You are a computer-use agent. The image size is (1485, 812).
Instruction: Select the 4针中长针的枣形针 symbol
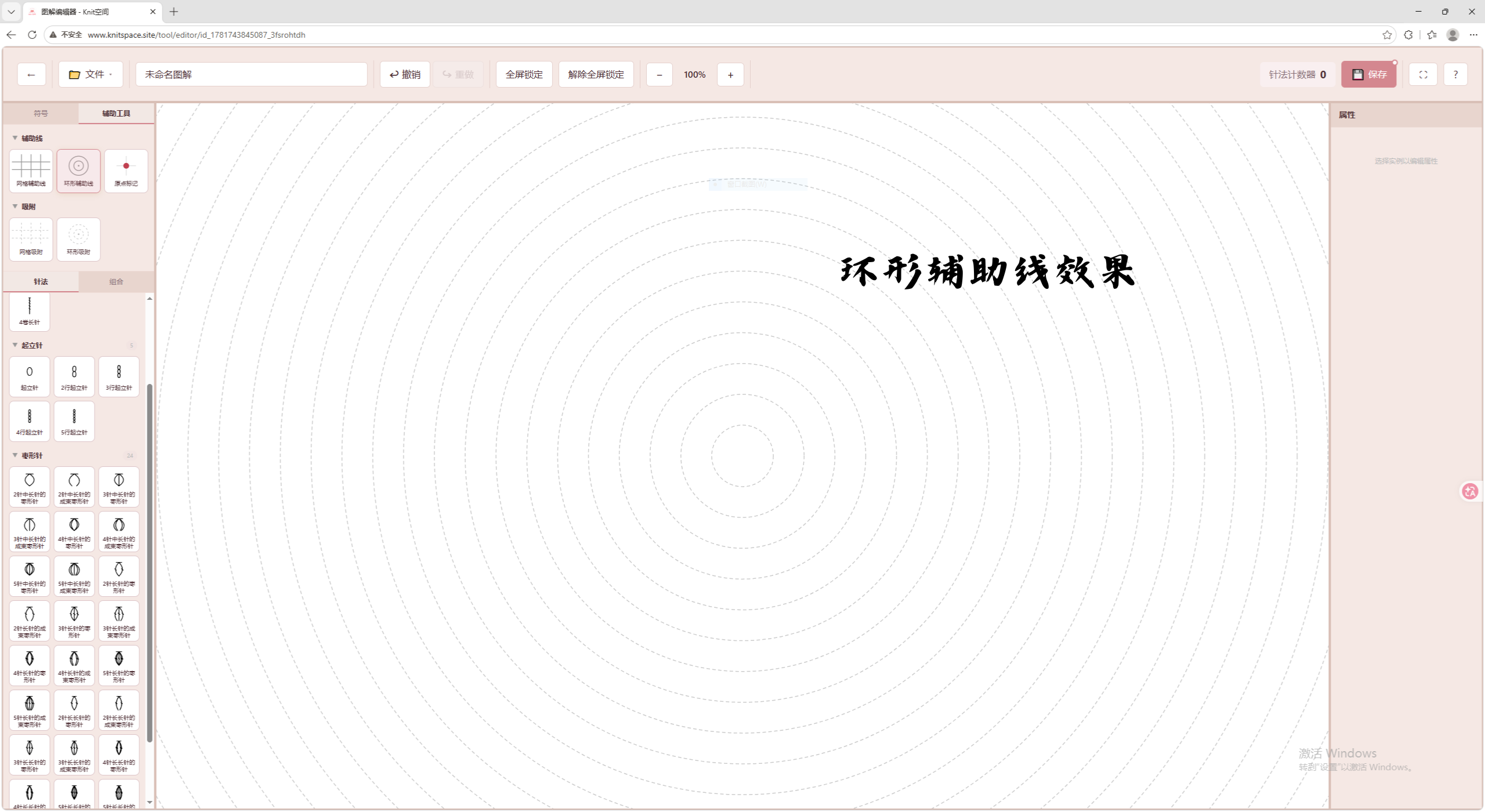click(74, 531)
